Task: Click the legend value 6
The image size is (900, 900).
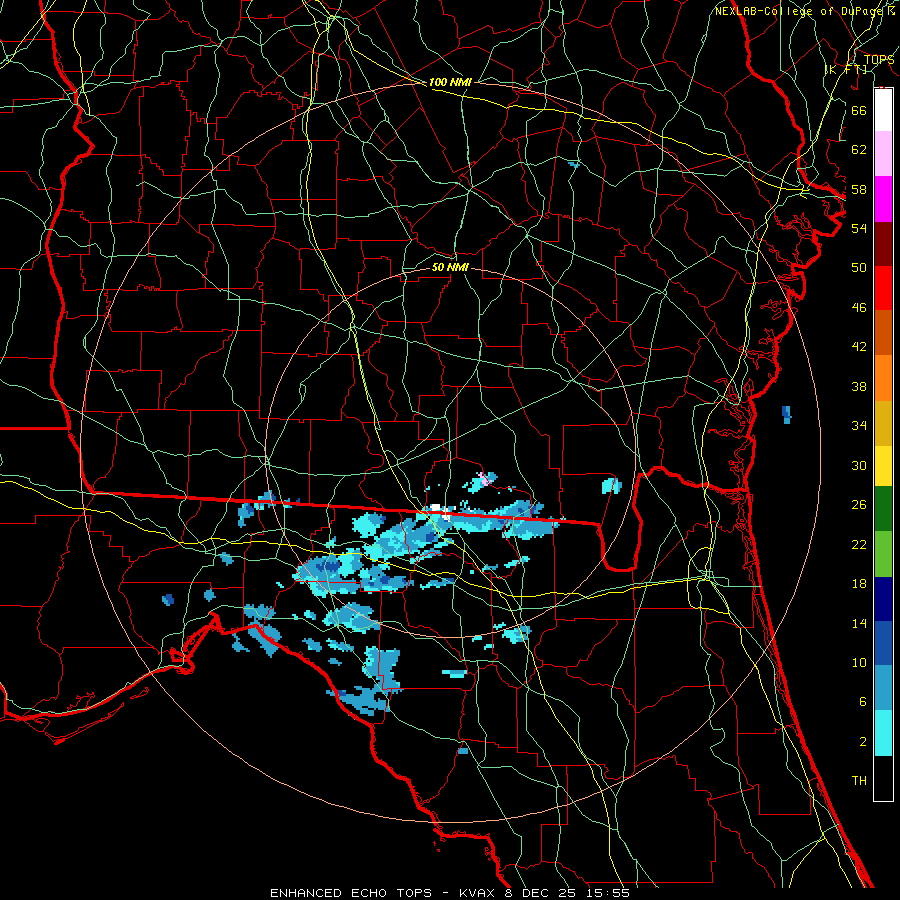Action: pos(862,701)
